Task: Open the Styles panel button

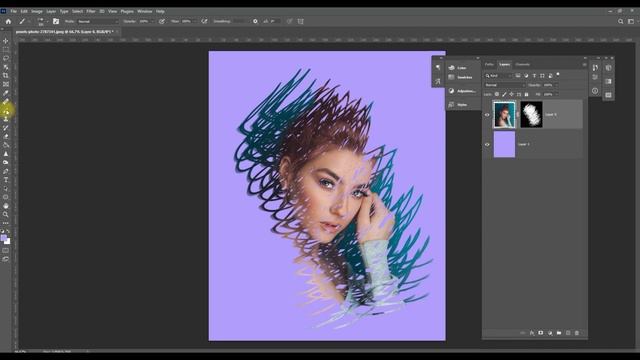Action: 462,105
